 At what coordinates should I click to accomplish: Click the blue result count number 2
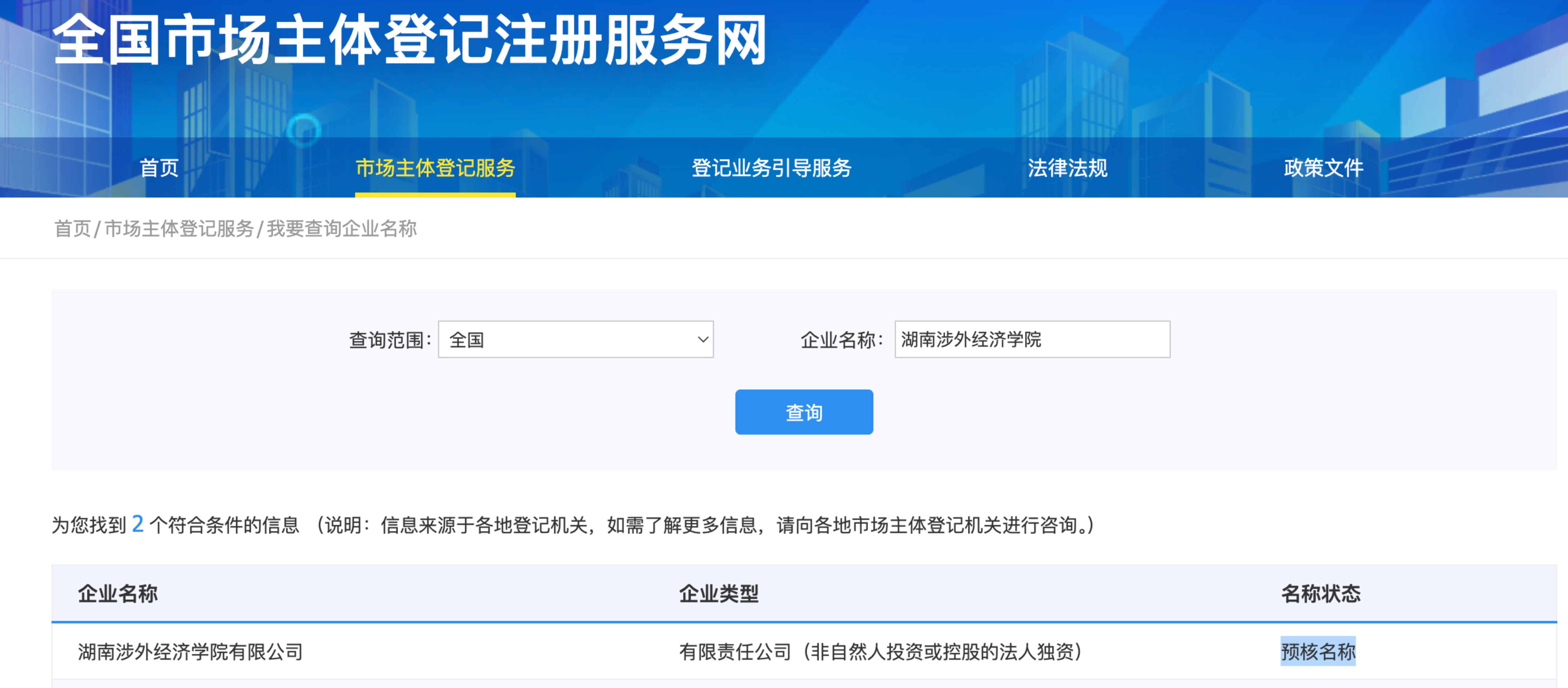tap(137, 524)
